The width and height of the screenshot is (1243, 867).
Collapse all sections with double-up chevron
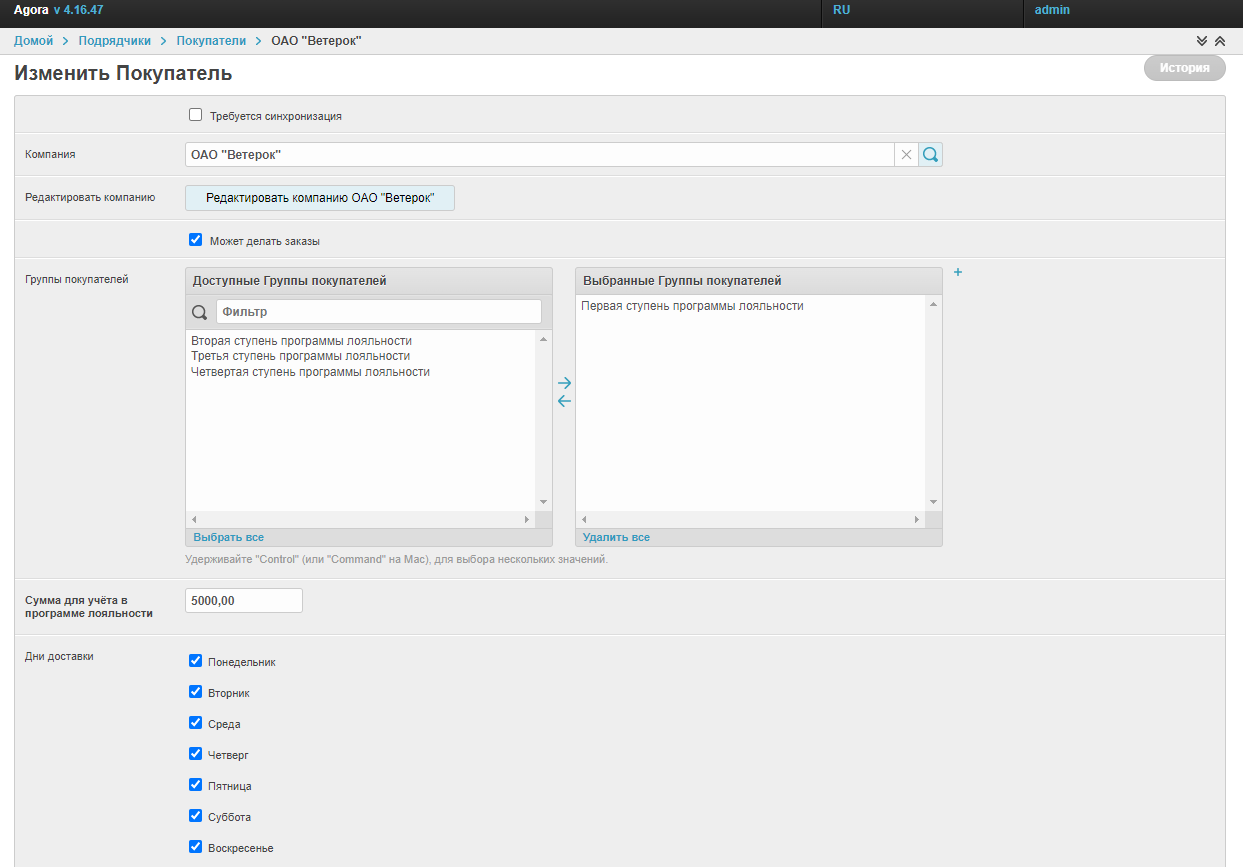pos(1219,41)
